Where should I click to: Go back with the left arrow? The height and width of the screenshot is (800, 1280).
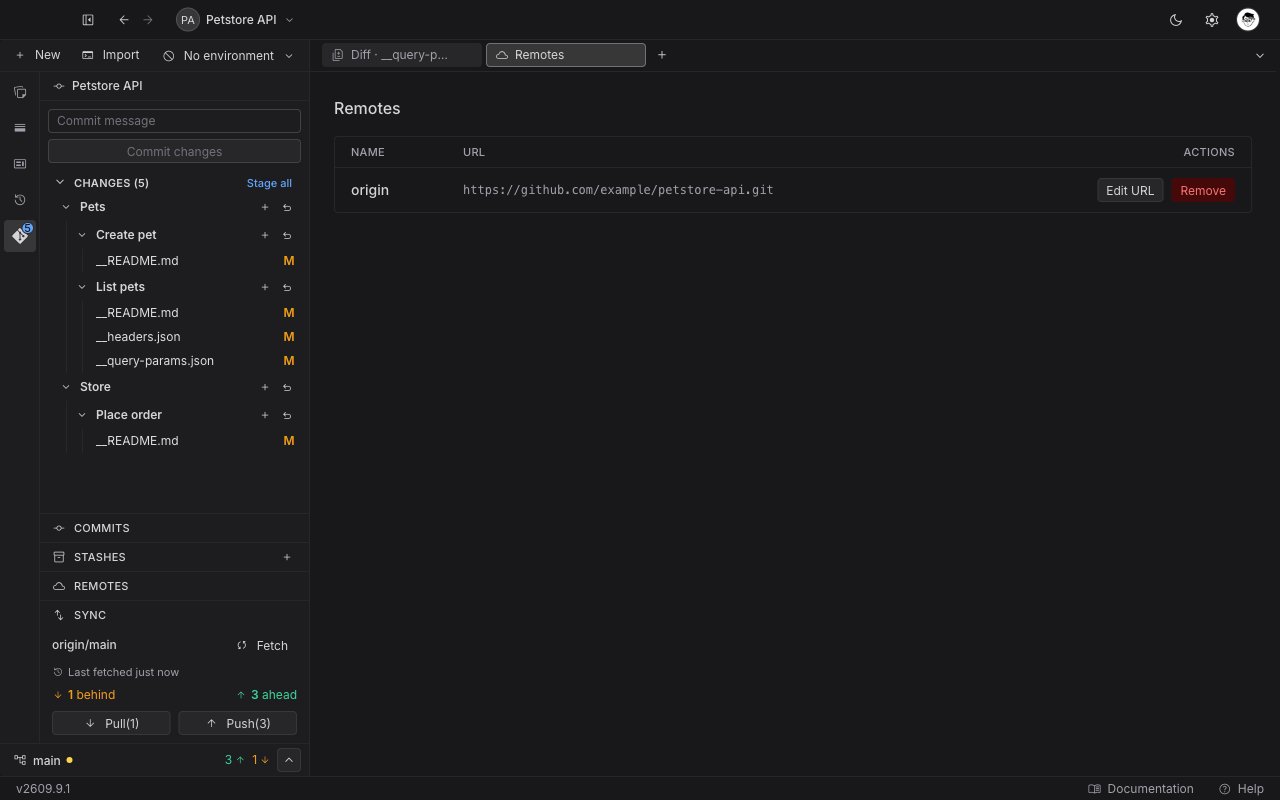(x=124, y=19)
